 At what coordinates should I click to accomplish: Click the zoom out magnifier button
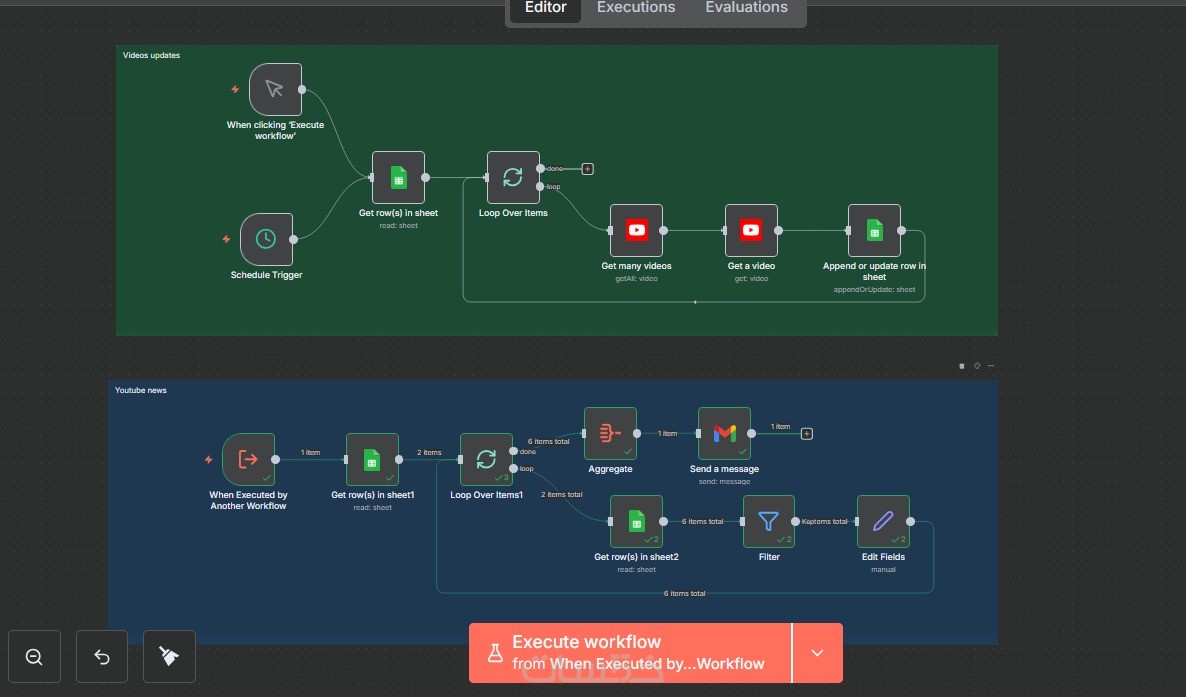click(34, 657)
